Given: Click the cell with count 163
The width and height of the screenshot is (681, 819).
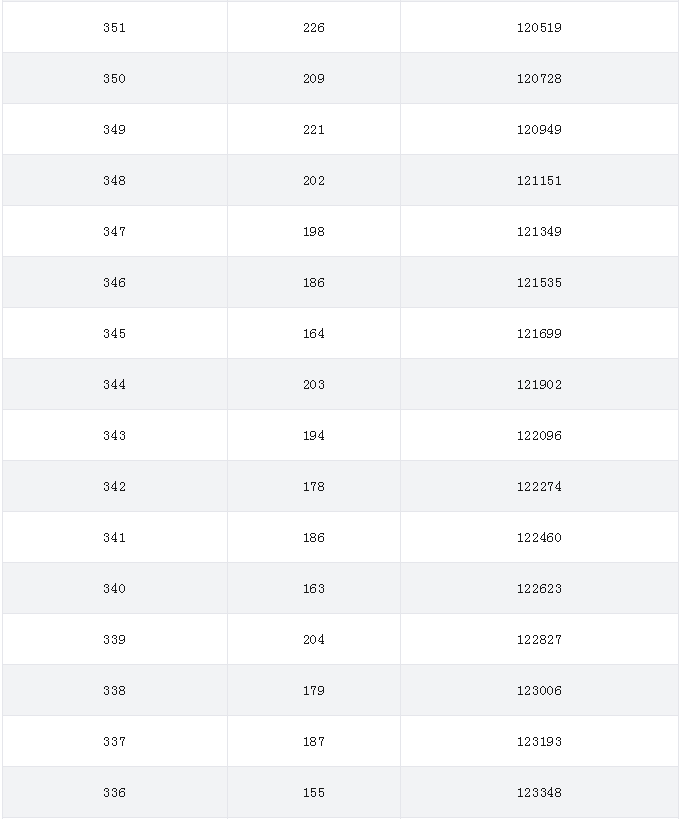Looking at the screenshot, I should [x=314, y=588].
